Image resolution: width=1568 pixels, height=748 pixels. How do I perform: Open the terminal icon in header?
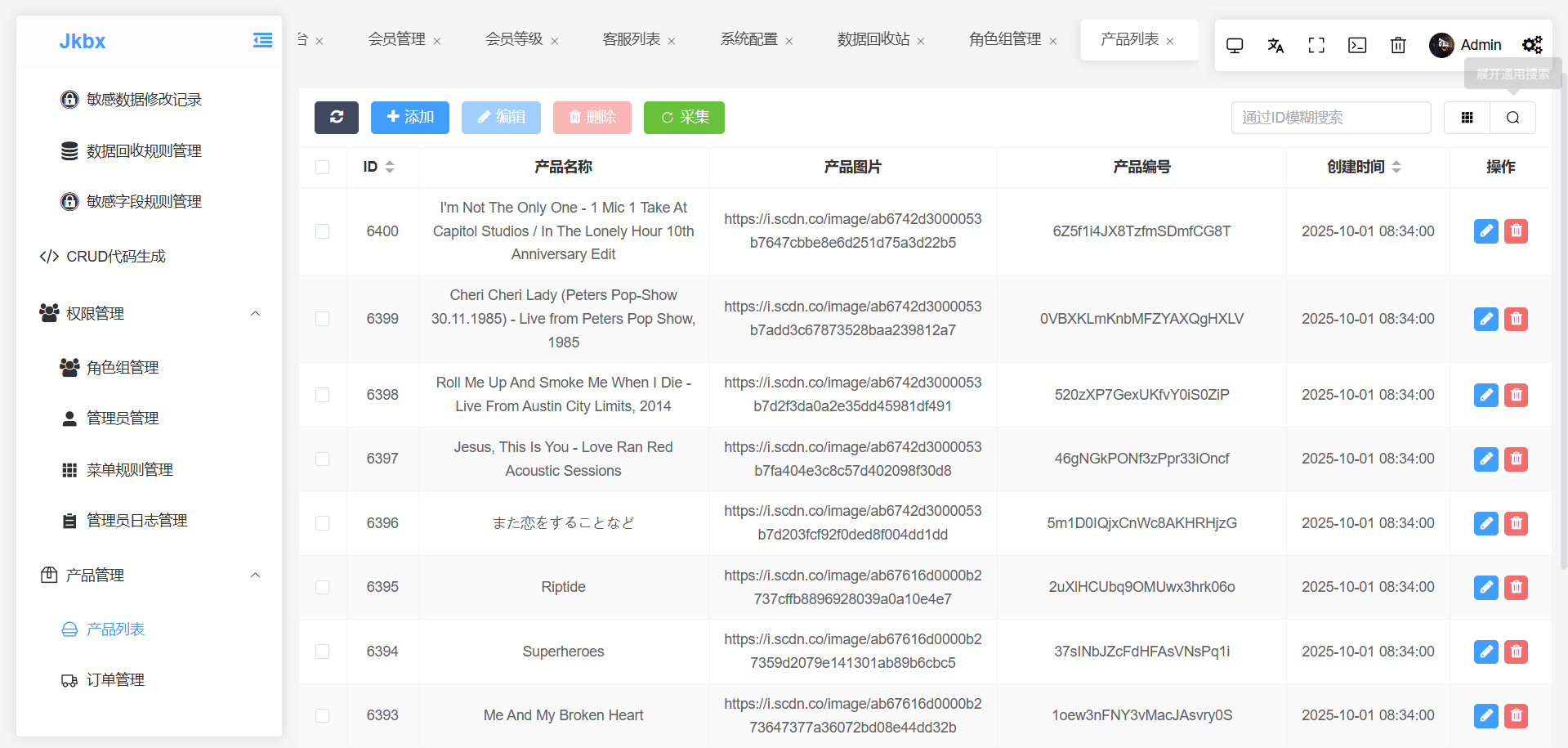pyautogui.click(x=1356, y=45)
